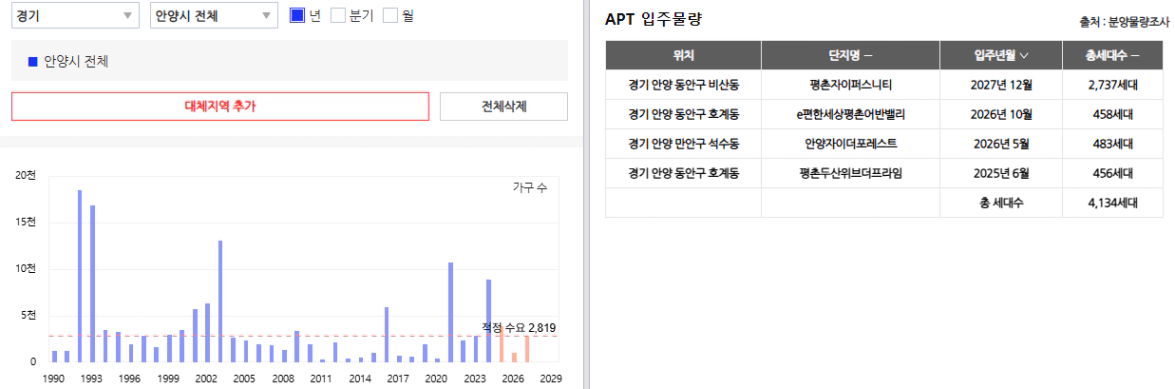Uncheck the 년 yearly checkbox
The width and height of the screenshot is (1175, 389).
[x=297, y=15]
